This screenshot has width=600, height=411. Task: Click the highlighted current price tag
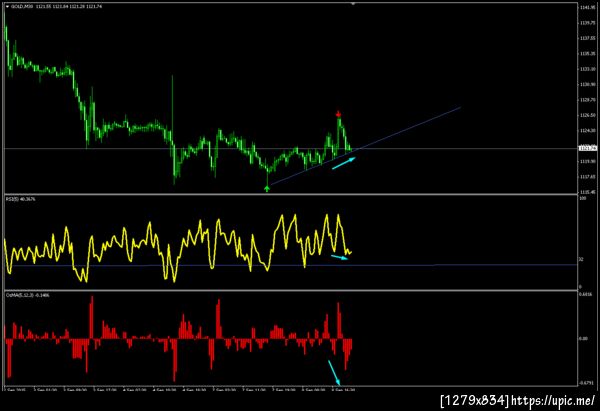click(588, 148)
